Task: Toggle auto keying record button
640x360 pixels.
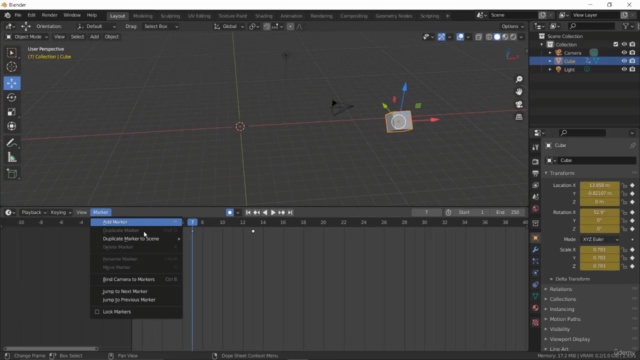Action: pos(230,212)
